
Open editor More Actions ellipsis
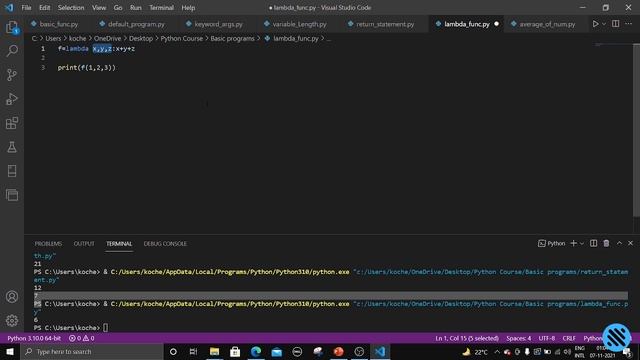[629, 24]
